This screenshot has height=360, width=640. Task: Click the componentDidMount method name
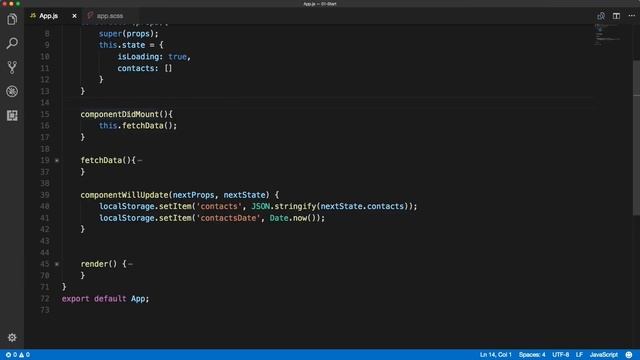120,114
